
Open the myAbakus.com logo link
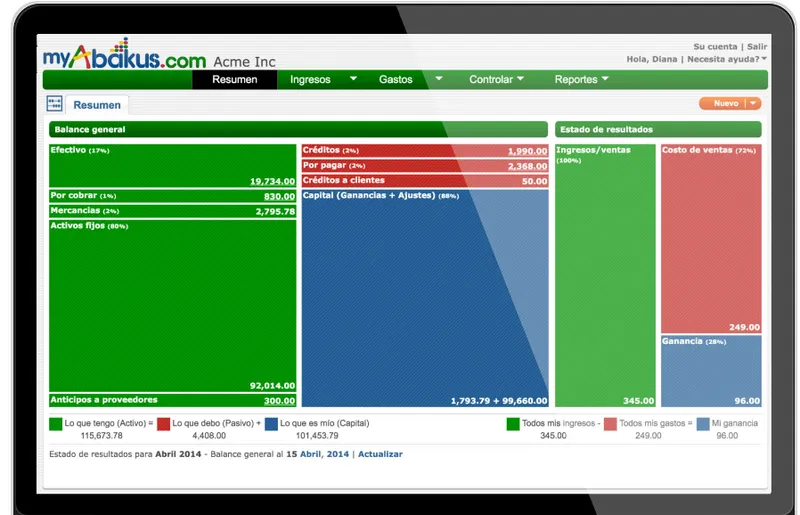[124, 55]
